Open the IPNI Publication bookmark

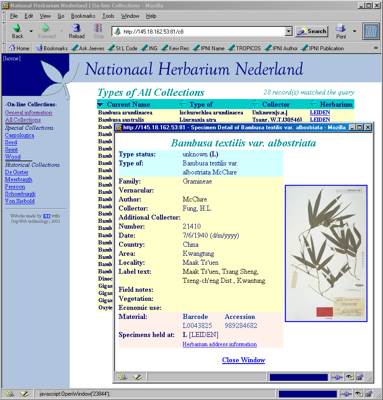point(322,48)
